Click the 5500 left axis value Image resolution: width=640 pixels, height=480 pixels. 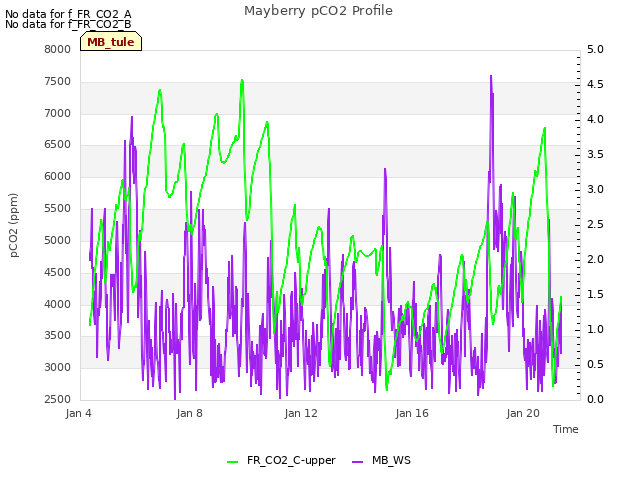(x=58, y=208)
